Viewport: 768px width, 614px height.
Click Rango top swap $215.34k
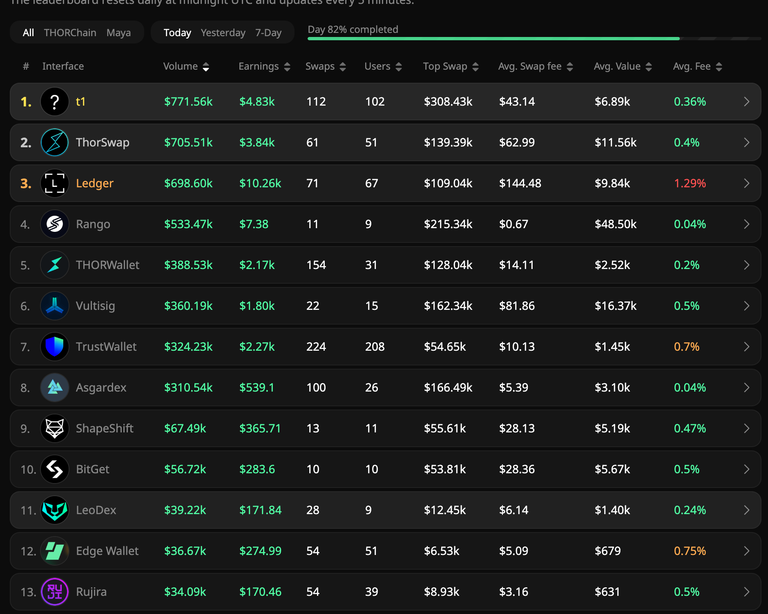click(x=448, y=224)
